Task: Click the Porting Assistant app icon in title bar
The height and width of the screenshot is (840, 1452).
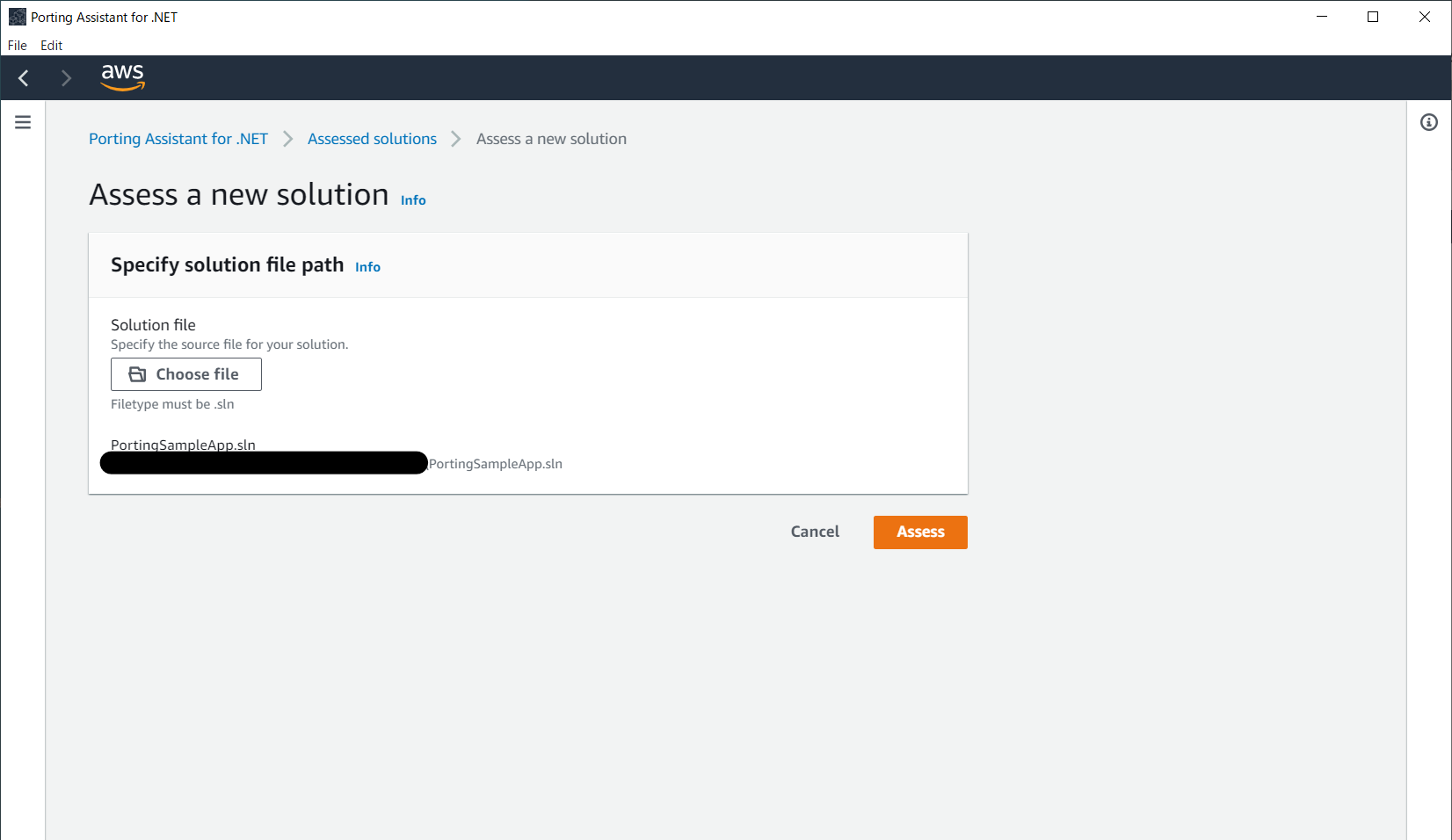Action: pyautogui.click(x=17, y=17)
